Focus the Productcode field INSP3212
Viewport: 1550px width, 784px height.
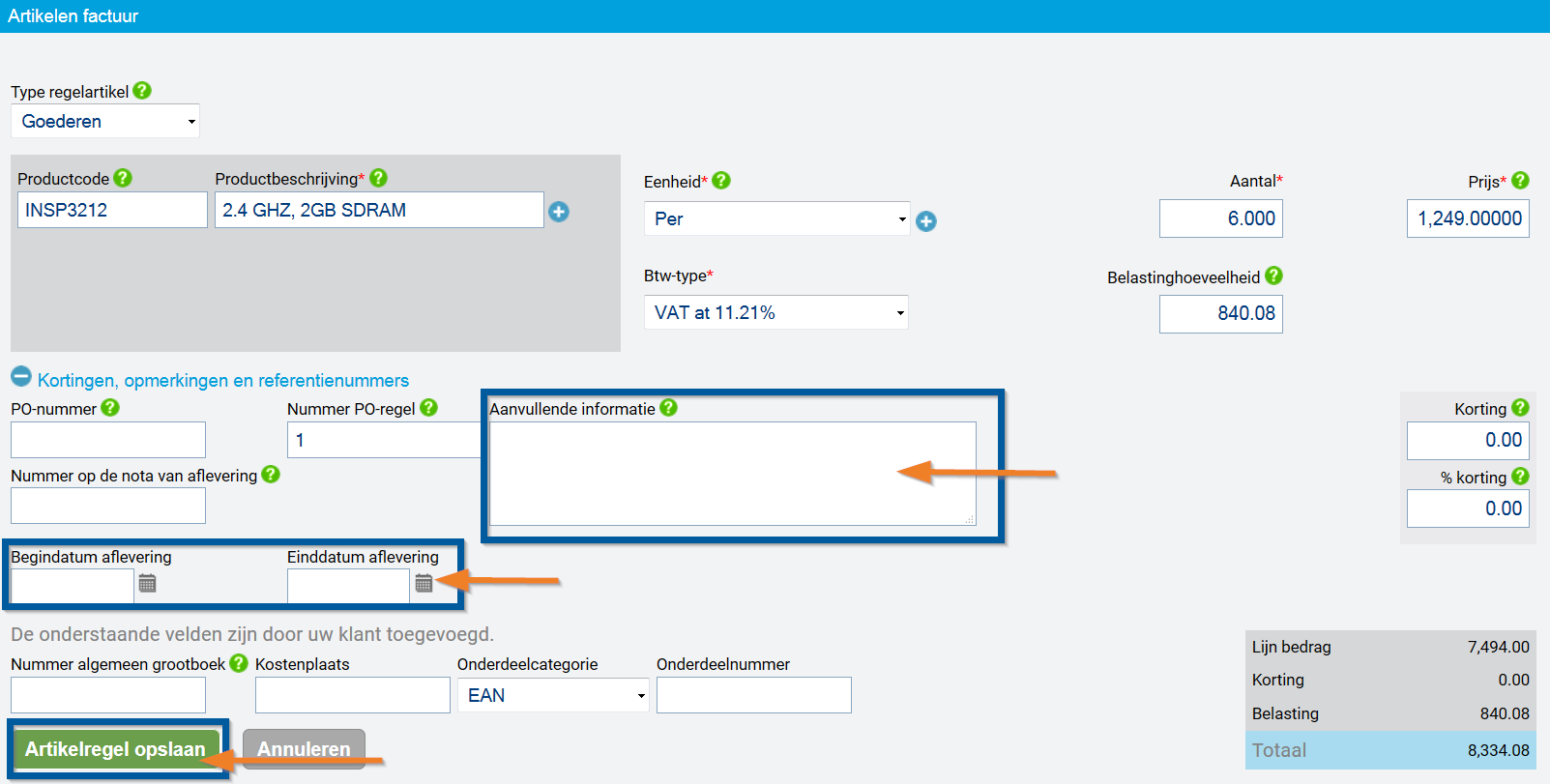pos(112,210)
